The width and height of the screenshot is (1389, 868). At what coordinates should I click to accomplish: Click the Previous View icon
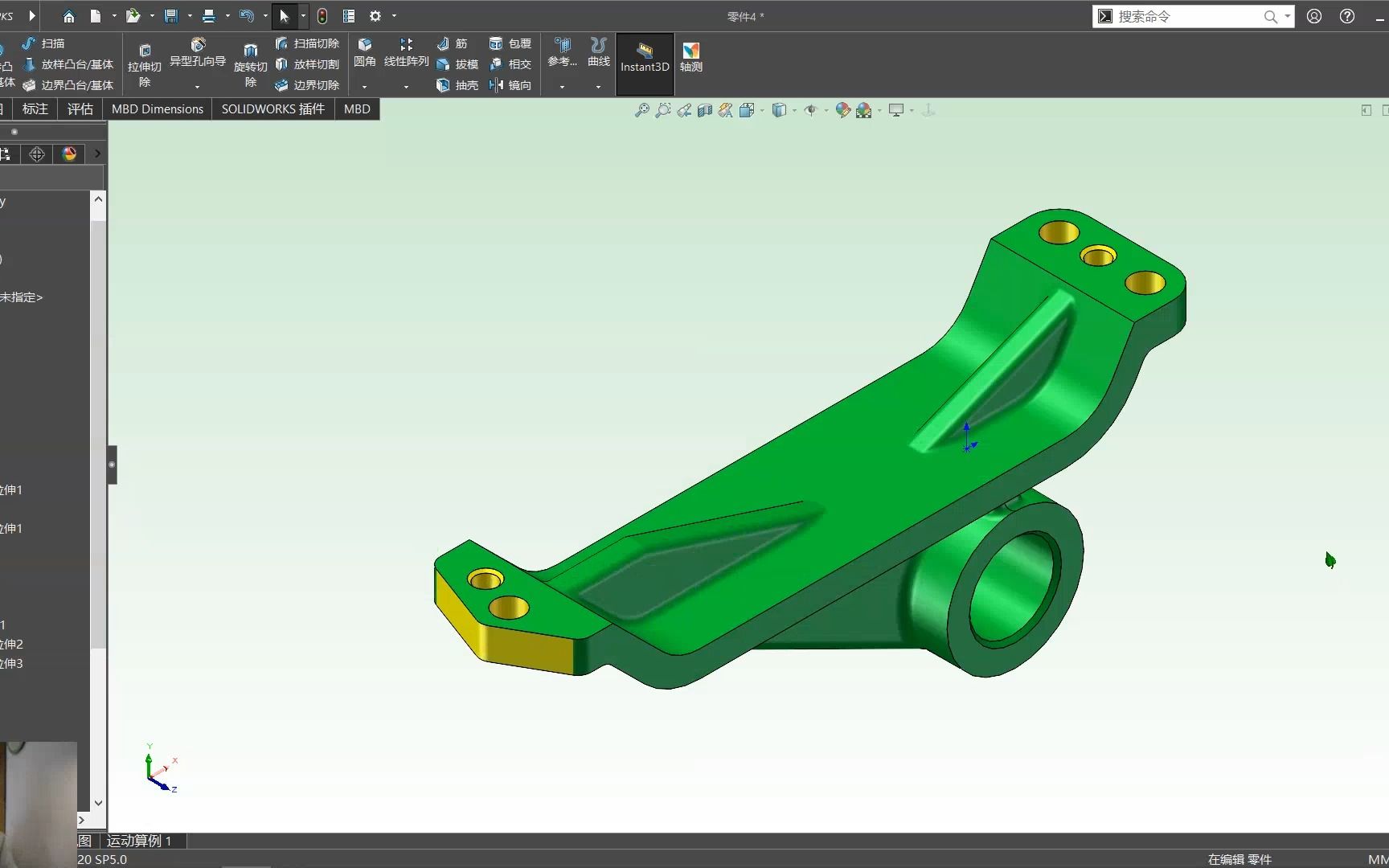(684, 110)
